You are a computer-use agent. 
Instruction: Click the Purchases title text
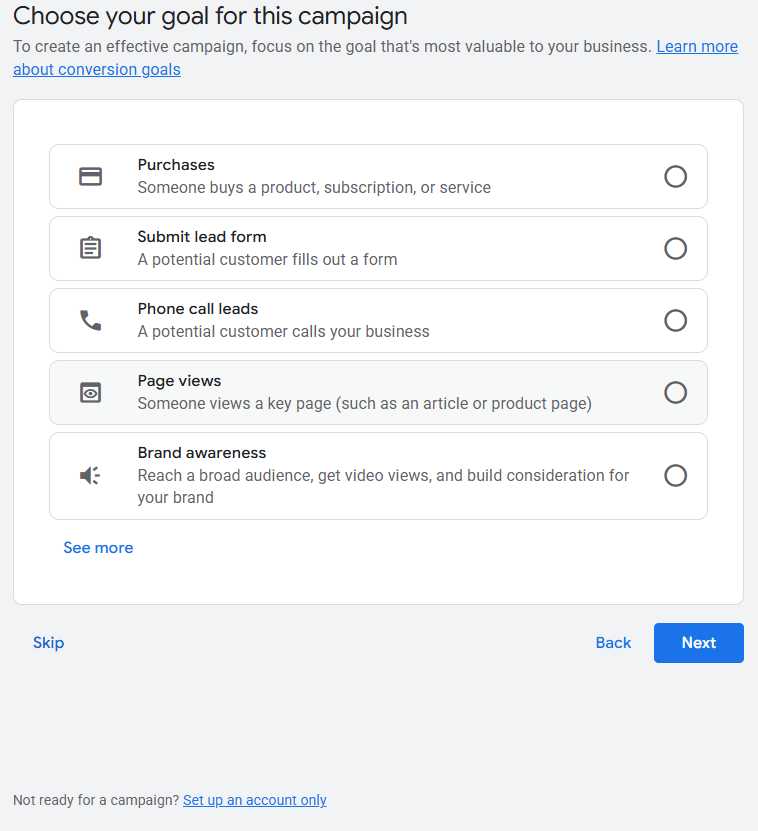[176, 165]
